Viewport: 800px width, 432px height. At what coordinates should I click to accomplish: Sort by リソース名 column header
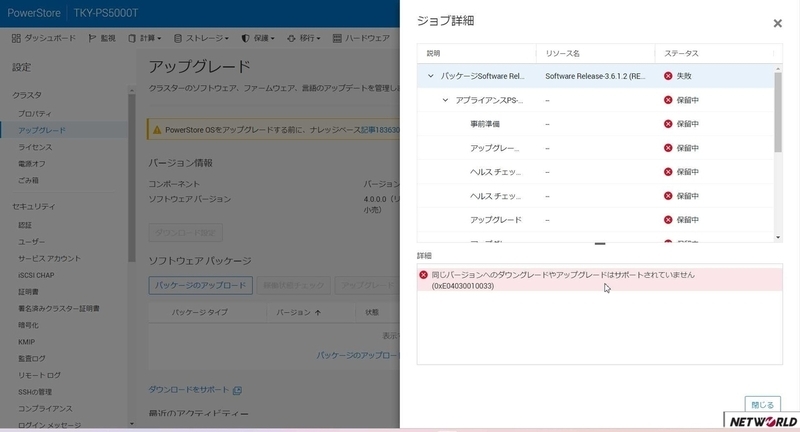562,54
